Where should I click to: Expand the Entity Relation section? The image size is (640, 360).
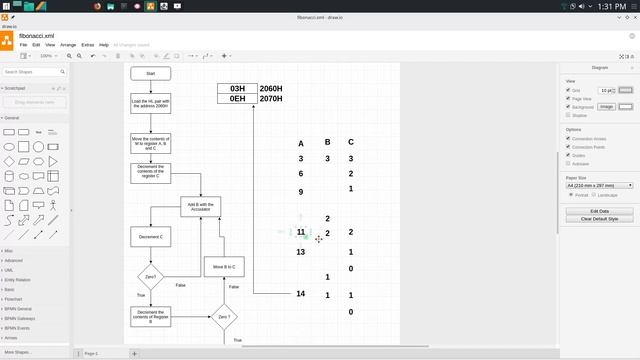click(17, 280)
